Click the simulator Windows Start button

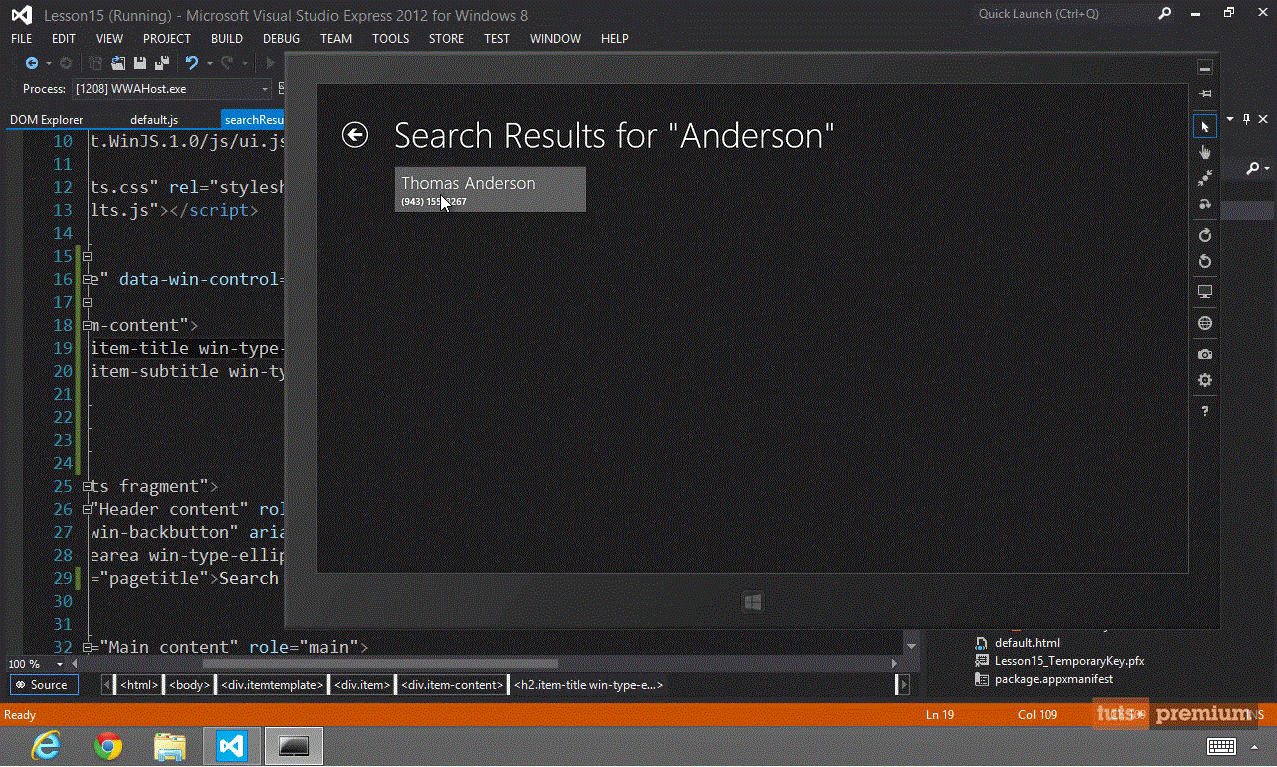point(753,601)
